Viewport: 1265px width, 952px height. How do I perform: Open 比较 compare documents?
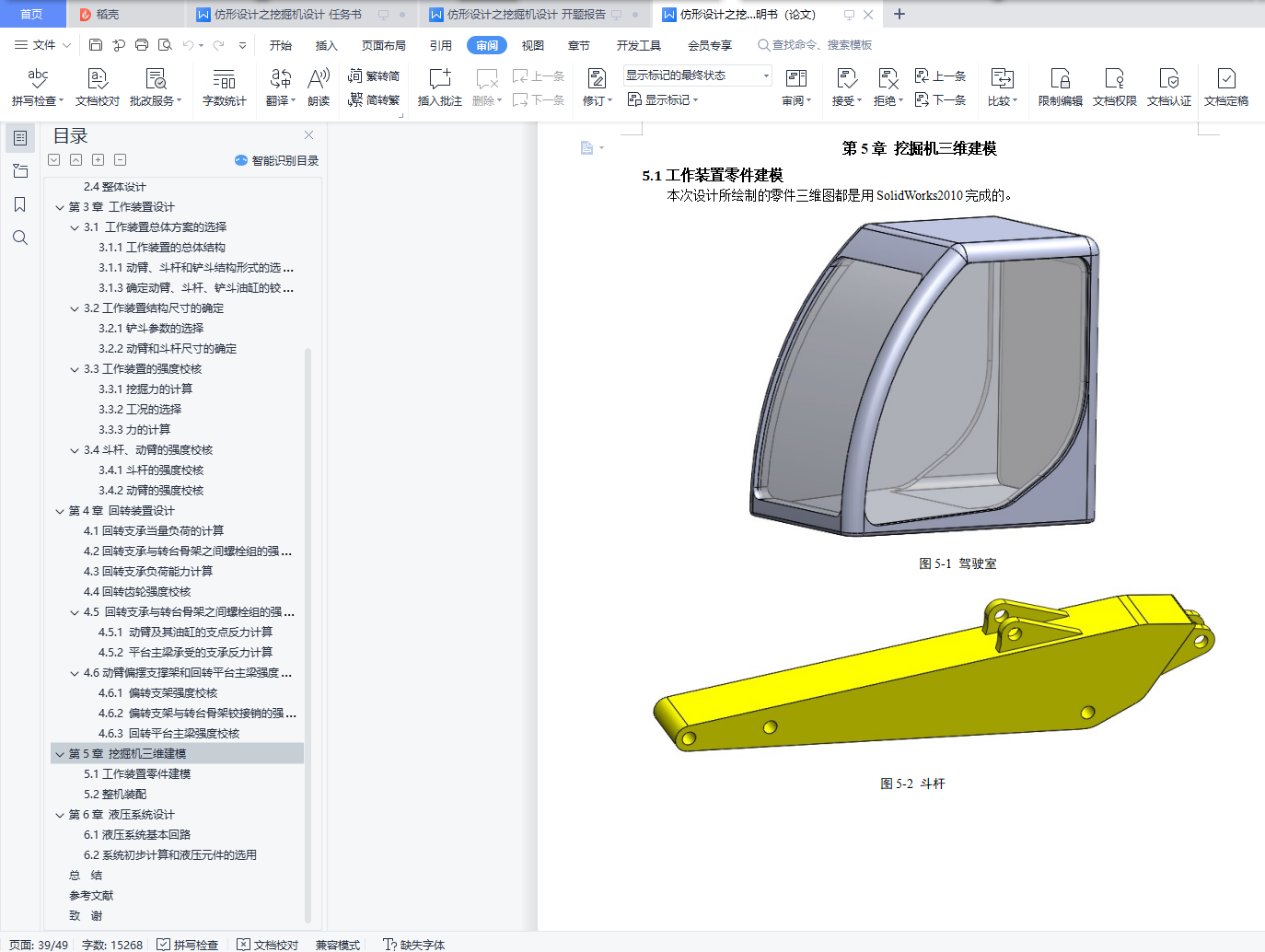(1003, 87)
